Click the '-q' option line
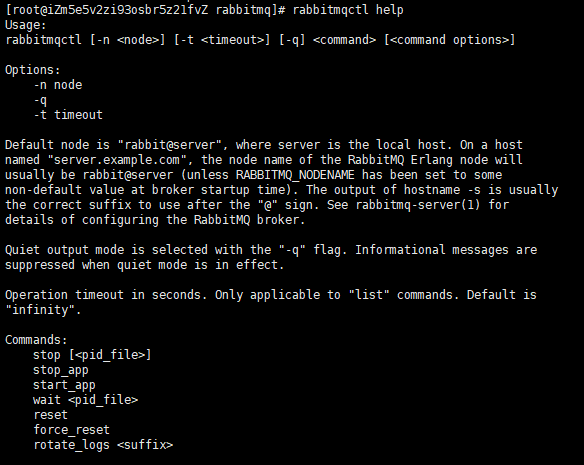 tap(40, 100)
